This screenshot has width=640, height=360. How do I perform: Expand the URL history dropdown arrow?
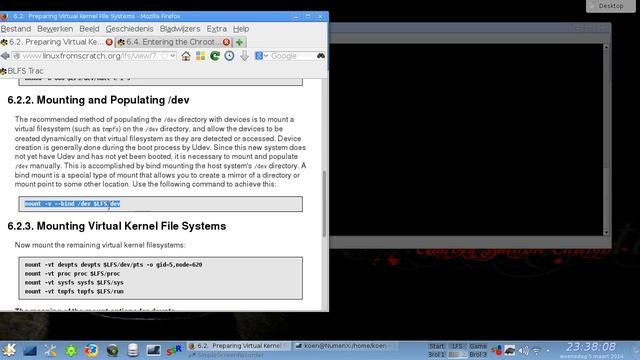[x=173, y=56]
